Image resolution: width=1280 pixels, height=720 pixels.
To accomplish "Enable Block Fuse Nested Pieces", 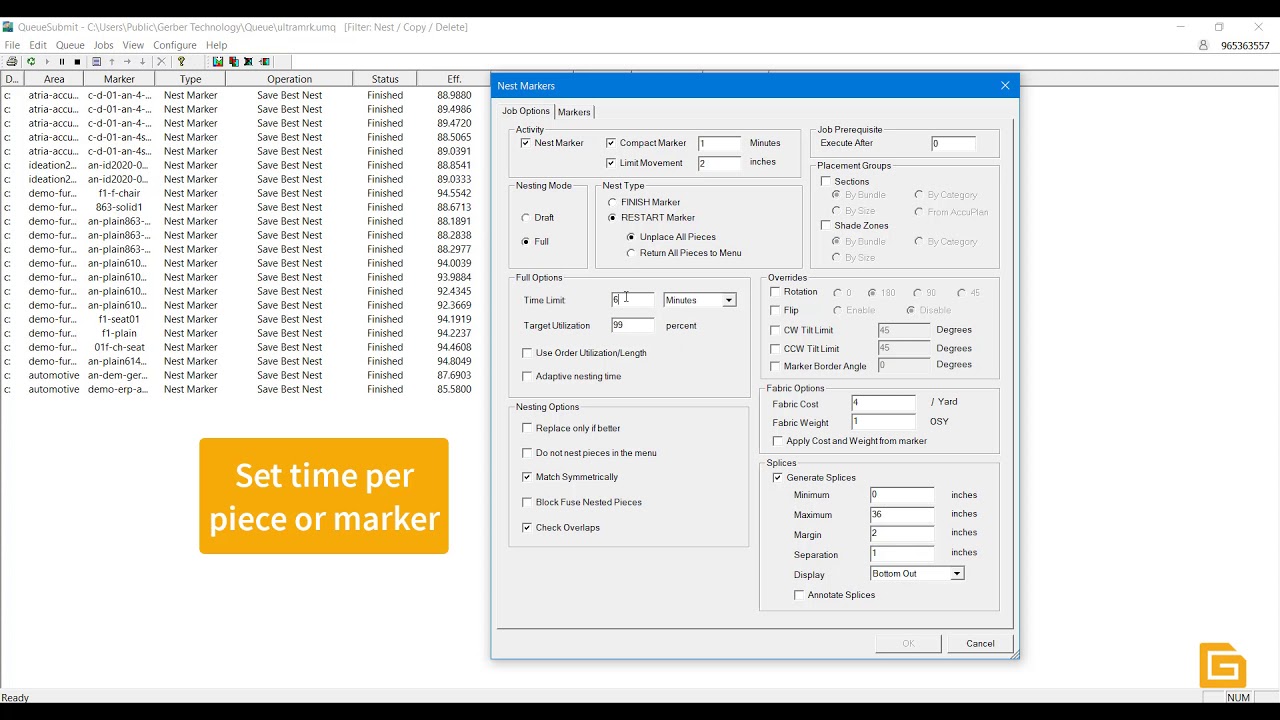I will [x=527, y=502].
